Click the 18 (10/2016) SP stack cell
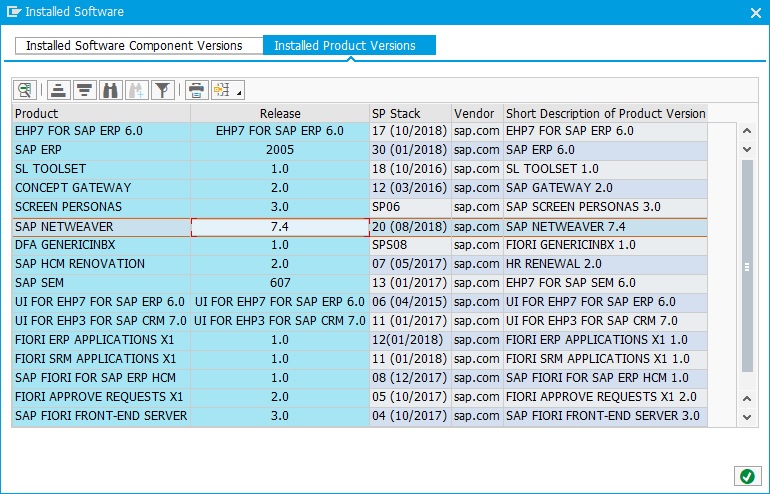Viewport: 770px width, 494px height. pos(410,169)
